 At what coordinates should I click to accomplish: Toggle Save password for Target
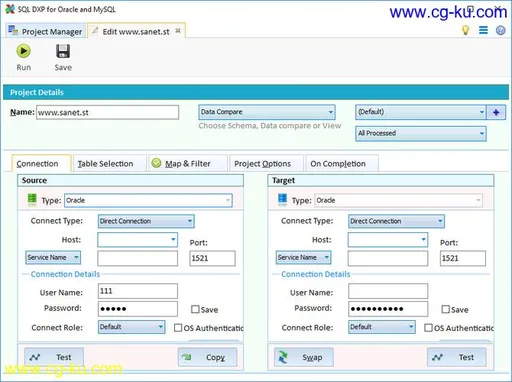pos(445,309)
